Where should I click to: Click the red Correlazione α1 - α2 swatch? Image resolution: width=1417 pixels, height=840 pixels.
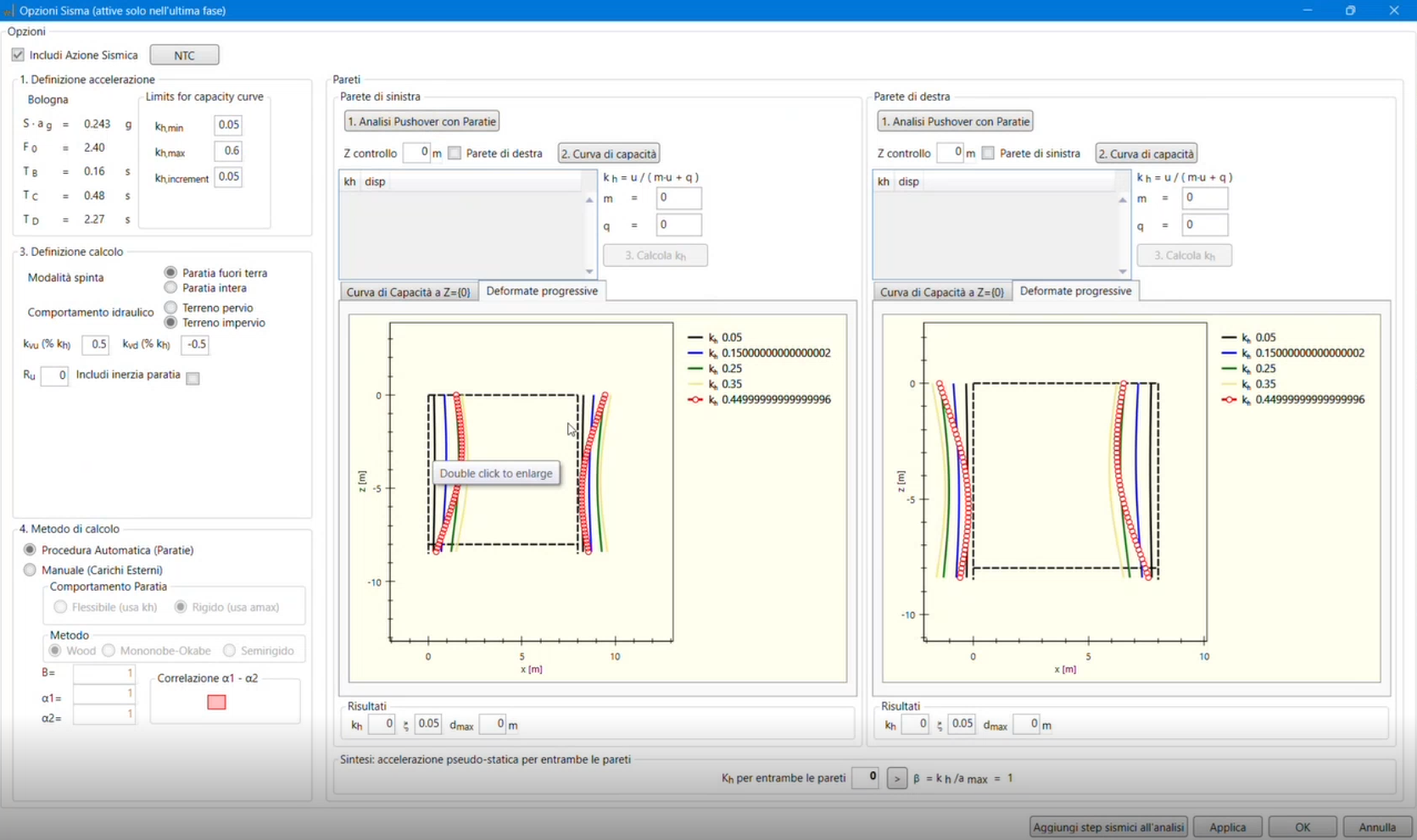216,702
